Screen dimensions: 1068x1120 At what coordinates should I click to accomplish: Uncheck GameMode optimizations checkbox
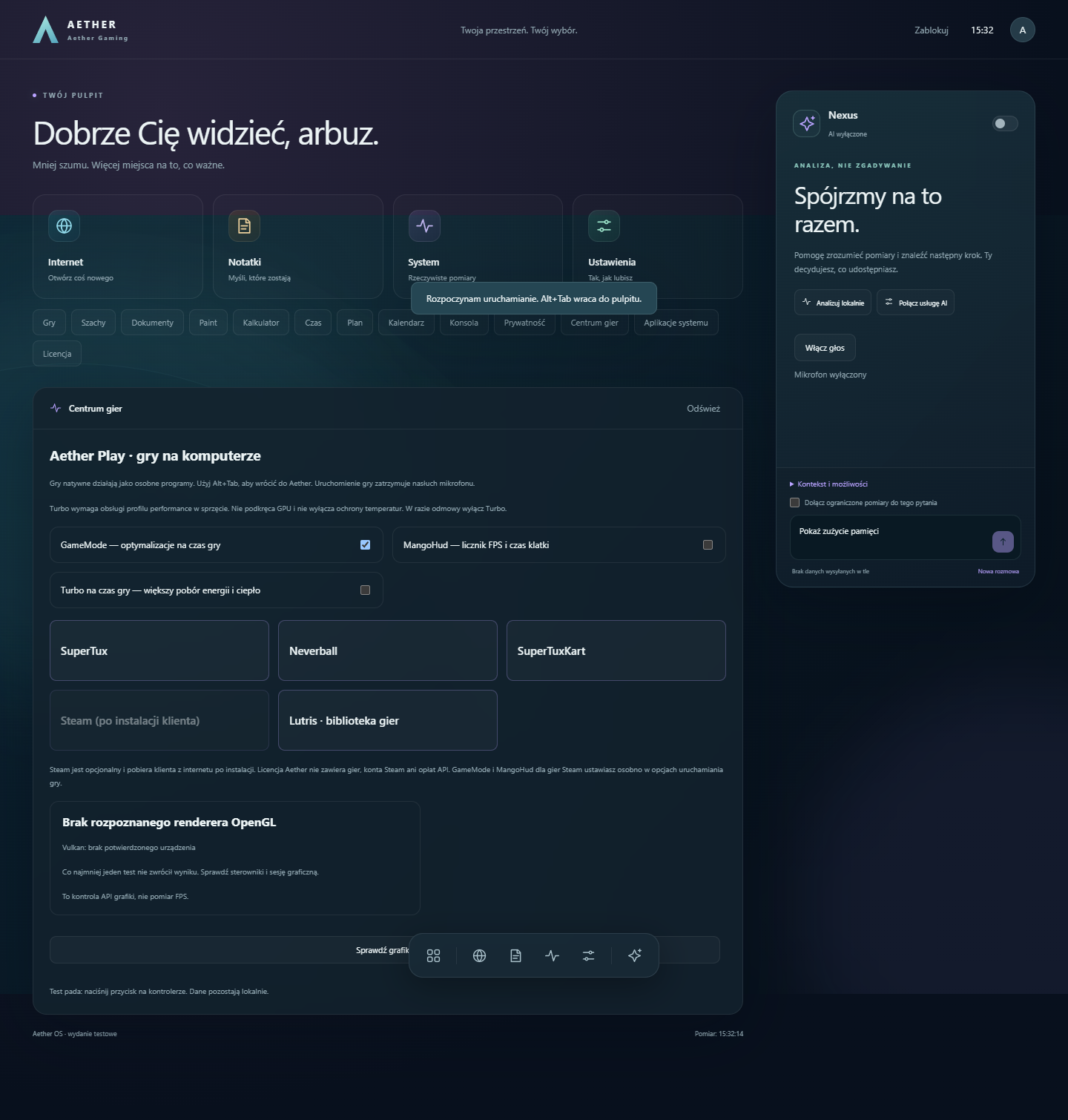(365, 544)
